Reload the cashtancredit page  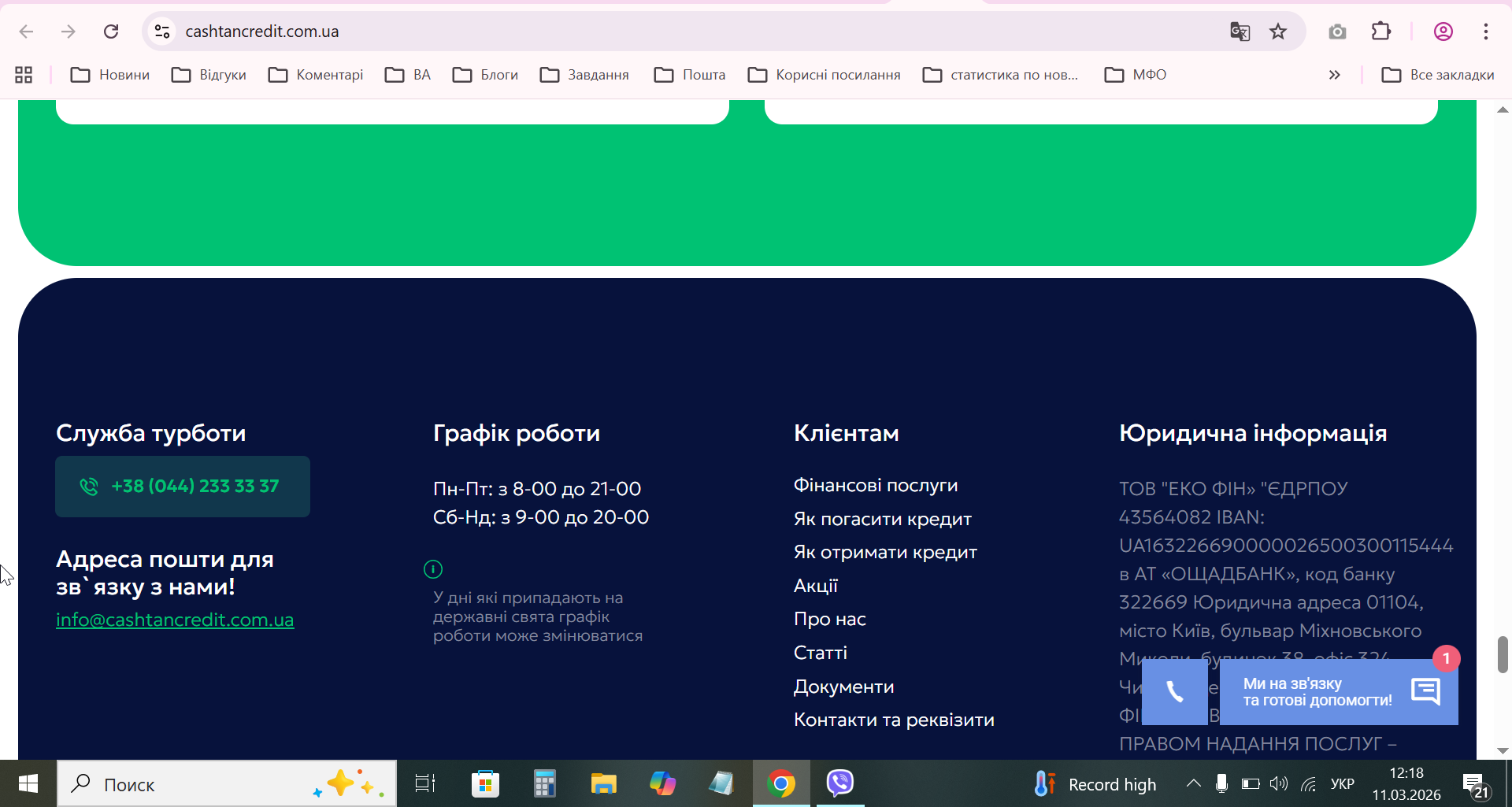111,31
